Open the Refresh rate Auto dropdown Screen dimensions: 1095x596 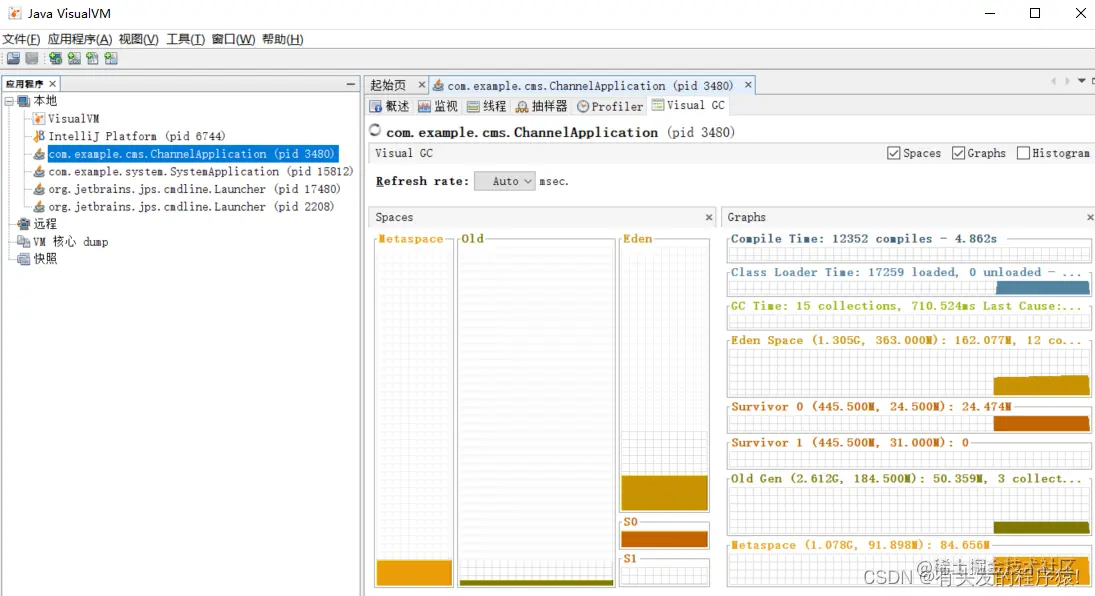coord(505,182)
